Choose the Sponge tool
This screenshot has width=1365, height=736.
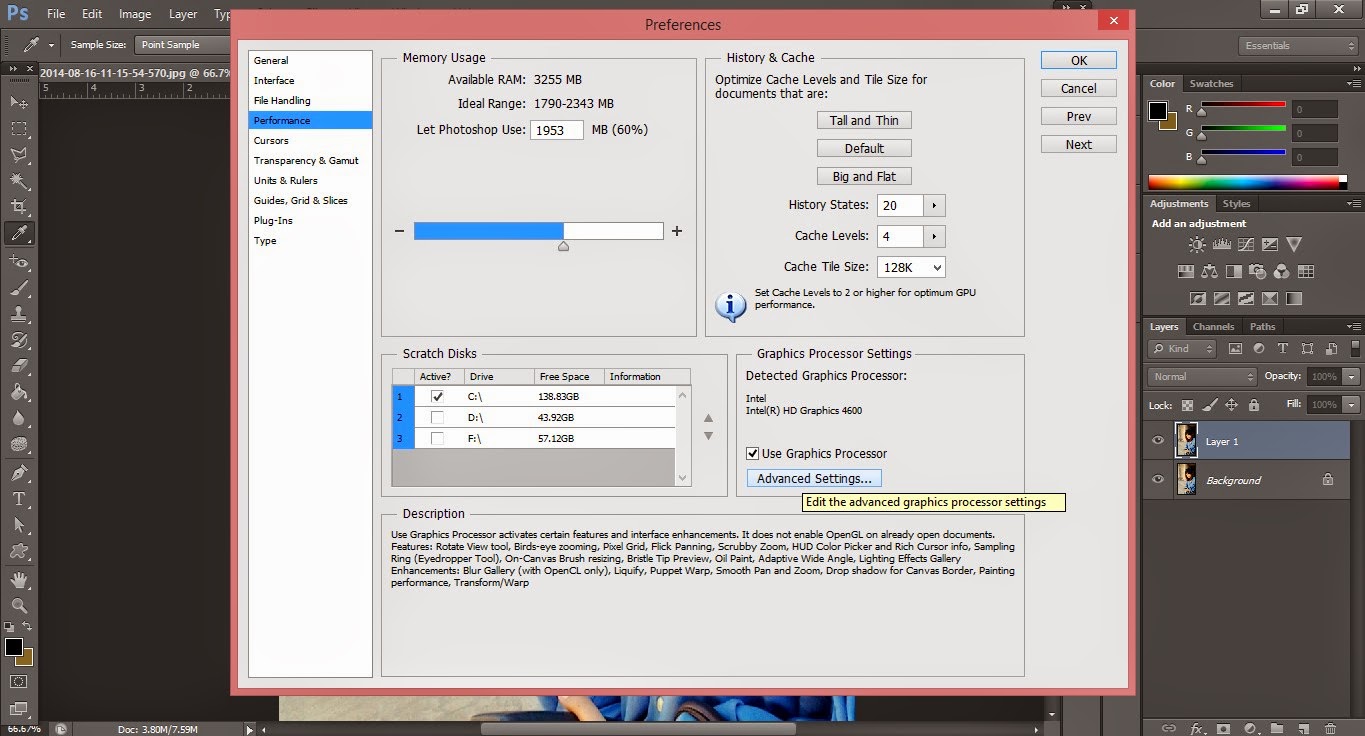click(18, 444)
